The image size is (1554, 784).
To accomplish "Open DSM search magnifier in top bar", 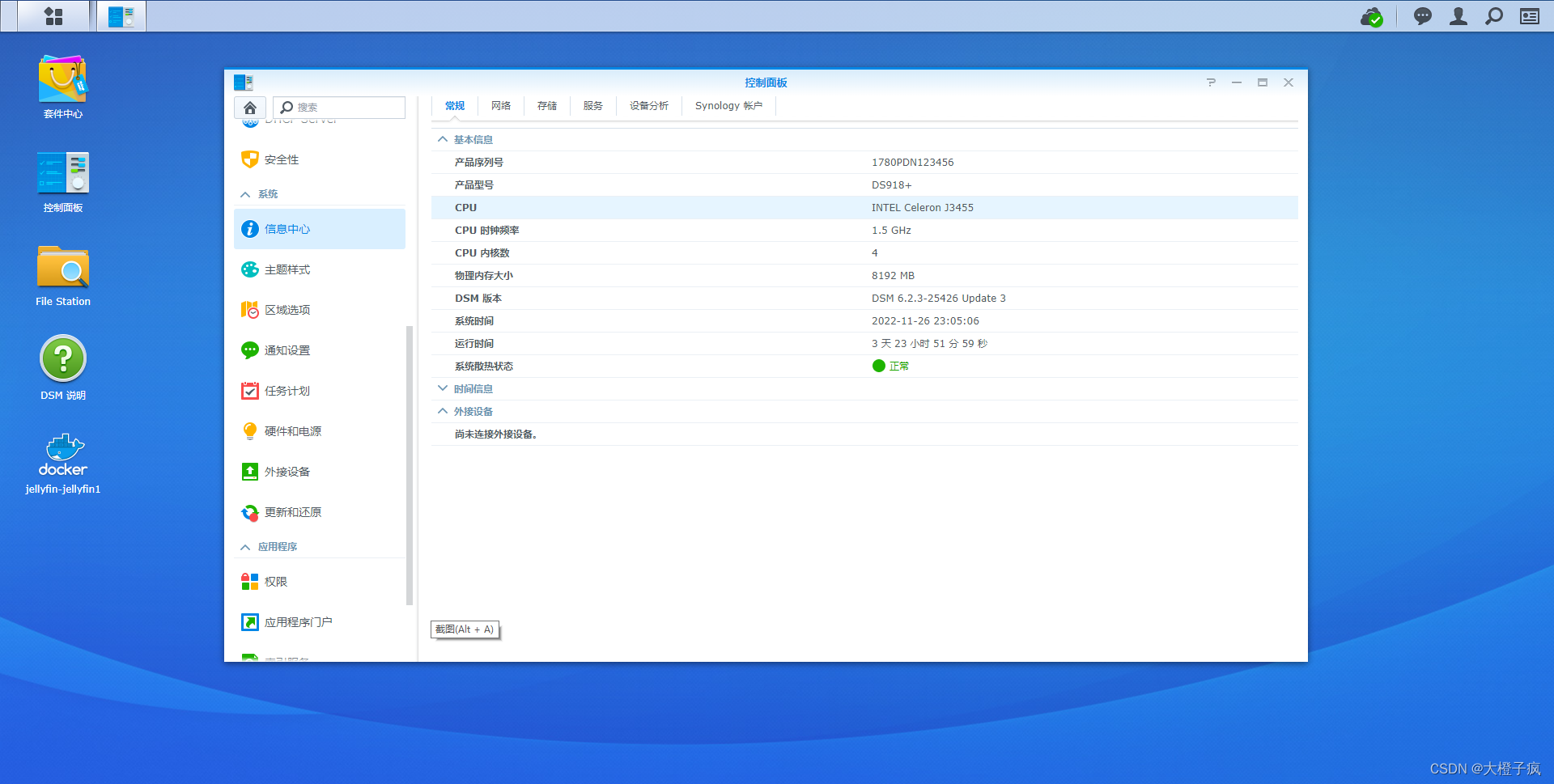I will (x=1494, y=16).
